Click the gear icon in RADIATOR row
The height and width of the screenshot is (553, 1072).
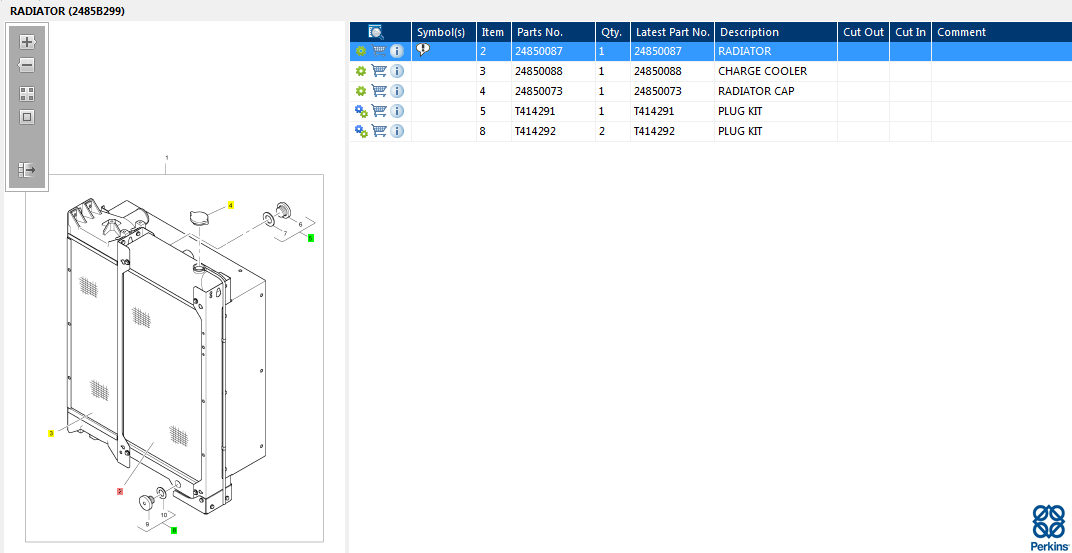pos(361,51)
